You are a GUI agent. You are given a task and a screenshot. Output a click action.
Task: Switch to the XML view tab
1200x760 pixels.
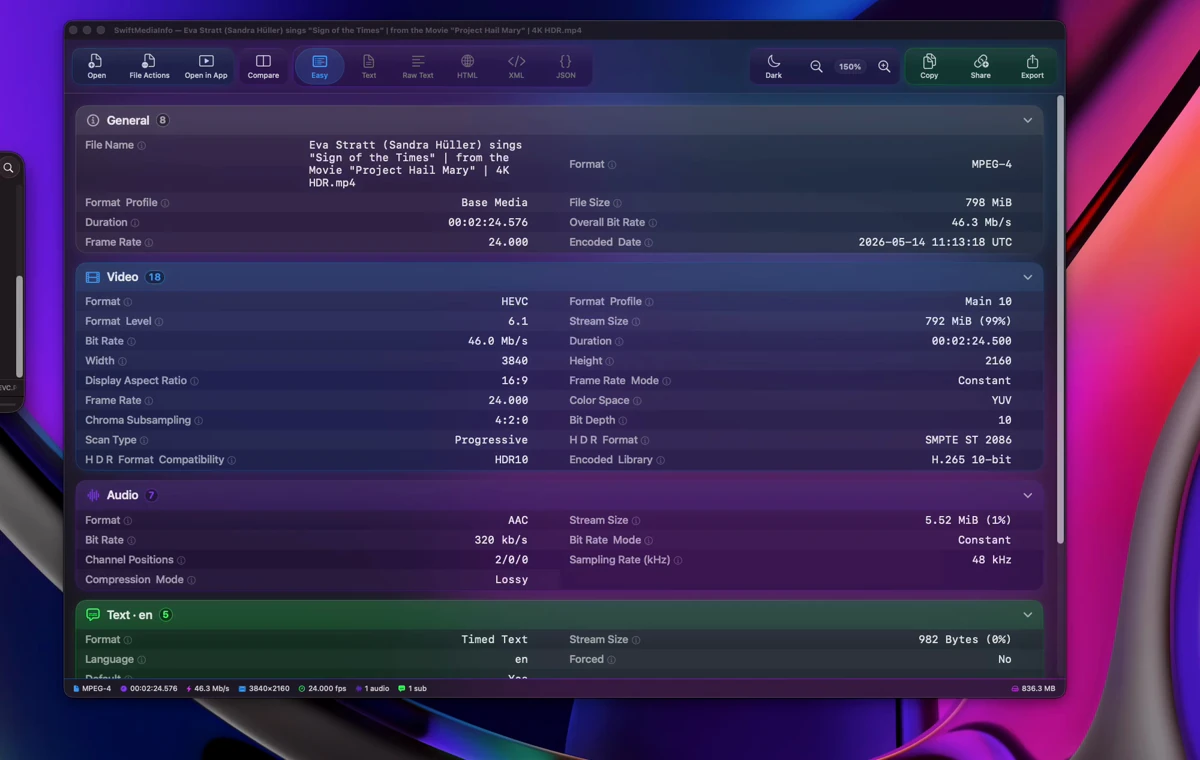(x=516, y=66)
